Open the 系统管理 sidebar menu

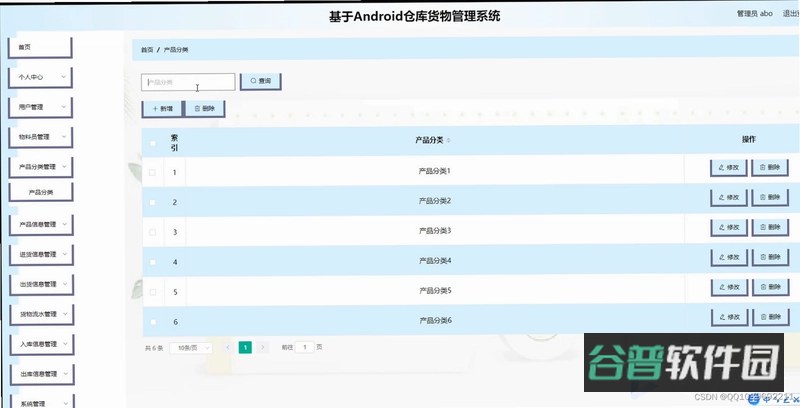tap(42, 403)
